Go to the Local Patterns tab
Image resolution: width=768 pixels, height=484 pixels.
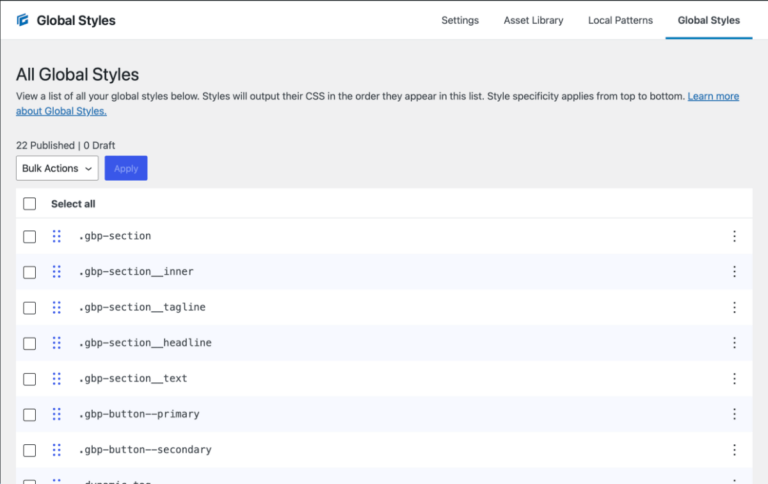tap(620, 20)
